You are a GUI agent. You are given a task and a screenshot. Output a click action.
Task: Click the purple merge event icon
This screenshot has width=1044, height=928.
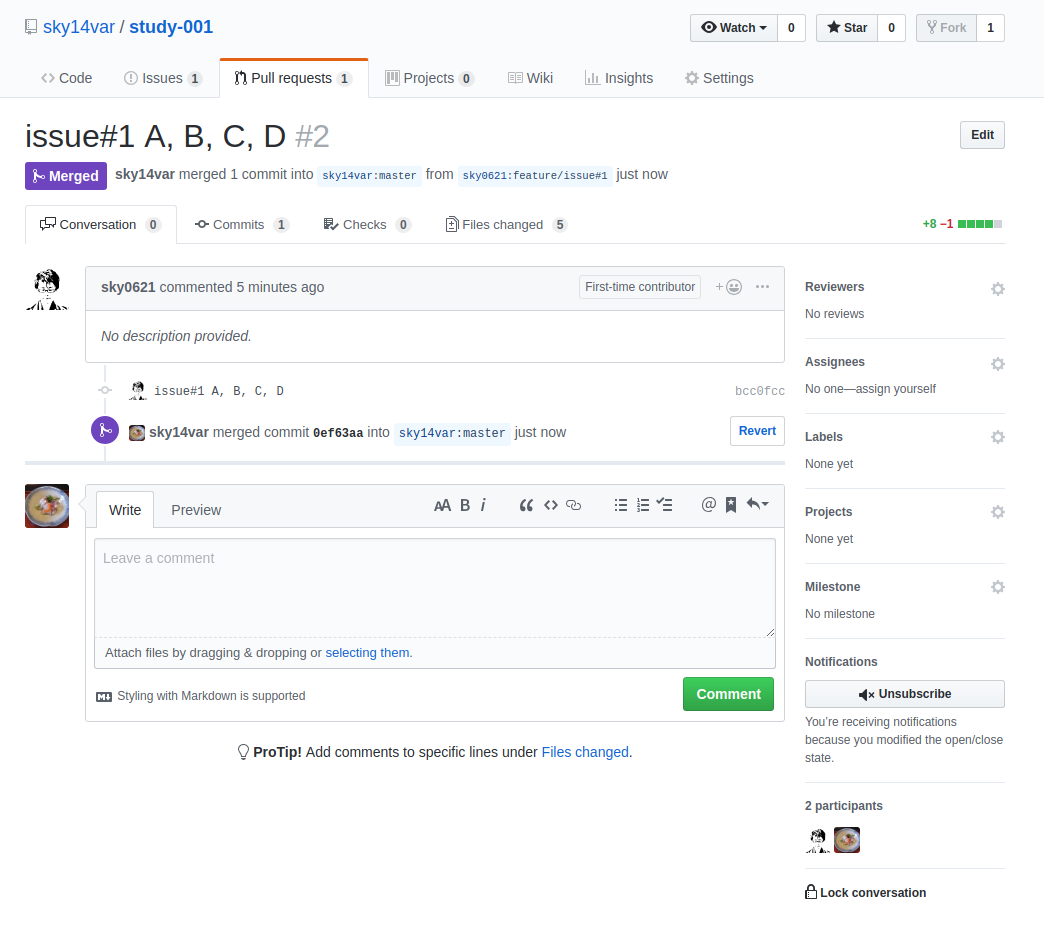pyautogui.click(x=105, y=431)
